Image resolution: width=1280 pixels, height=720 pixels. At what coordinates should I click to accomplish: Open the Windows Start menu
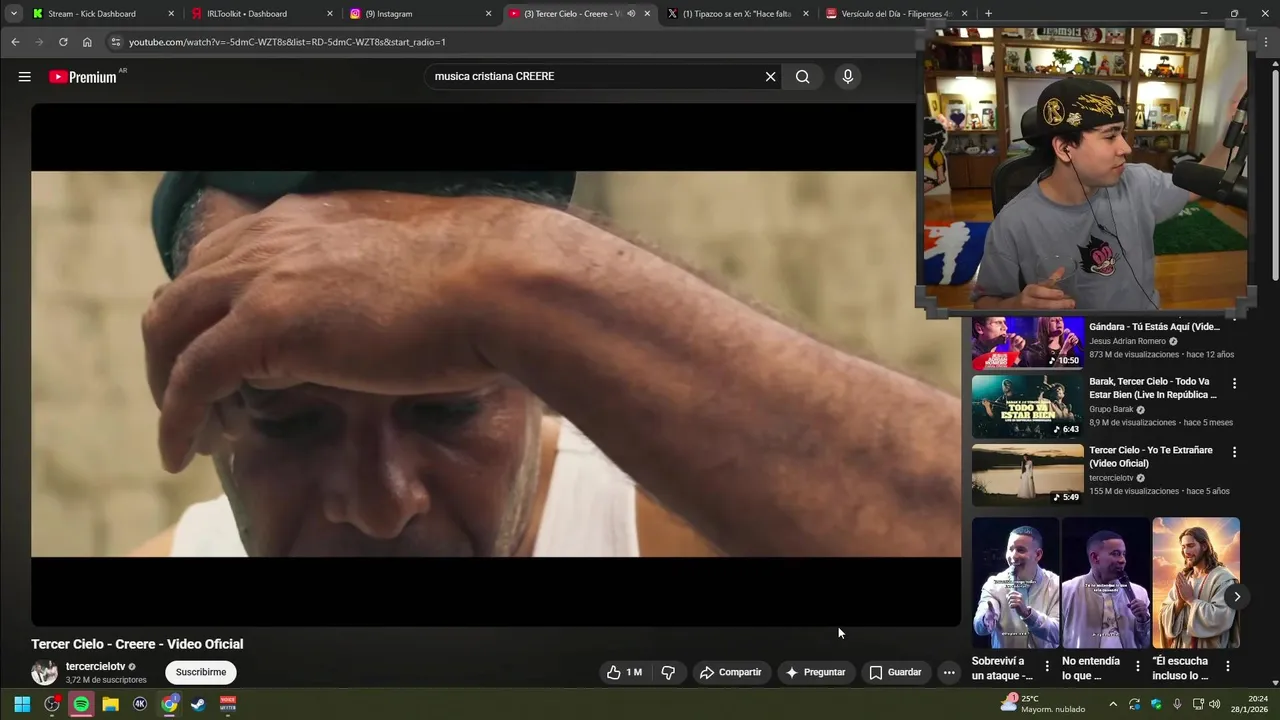[x=22, y=704]
